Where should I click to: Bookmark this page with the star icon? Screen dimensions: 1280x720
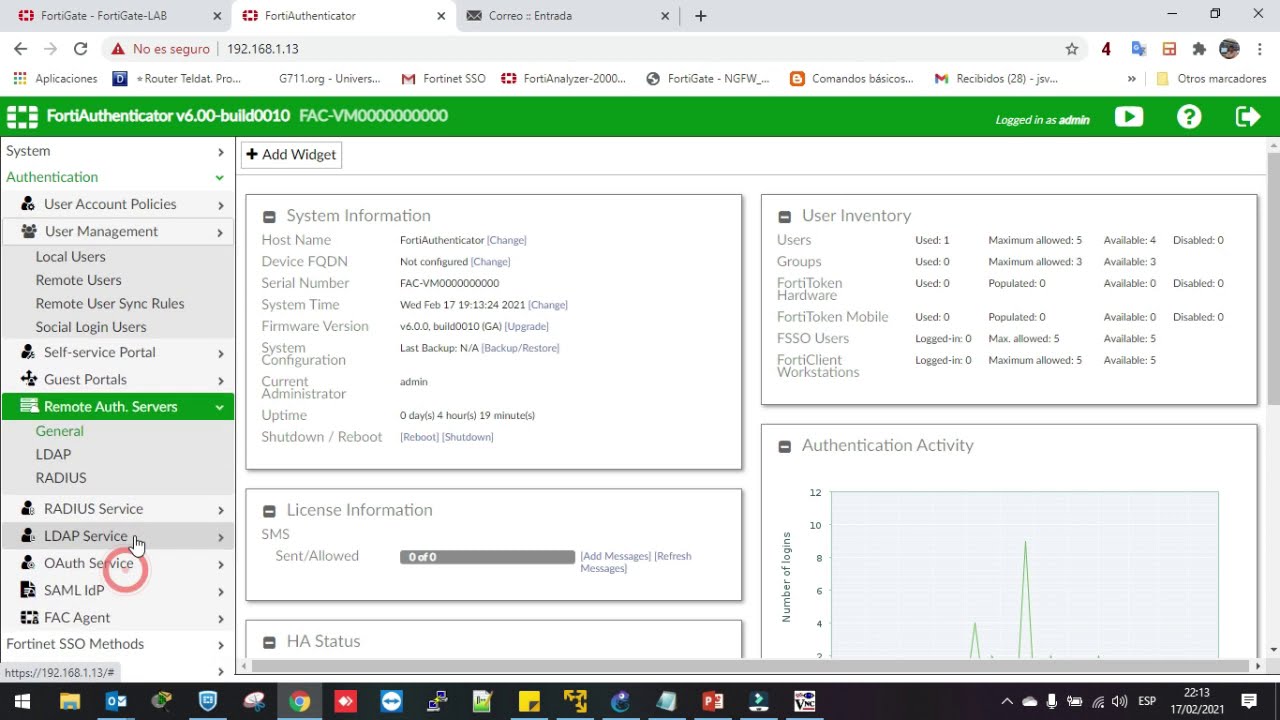1072,49
